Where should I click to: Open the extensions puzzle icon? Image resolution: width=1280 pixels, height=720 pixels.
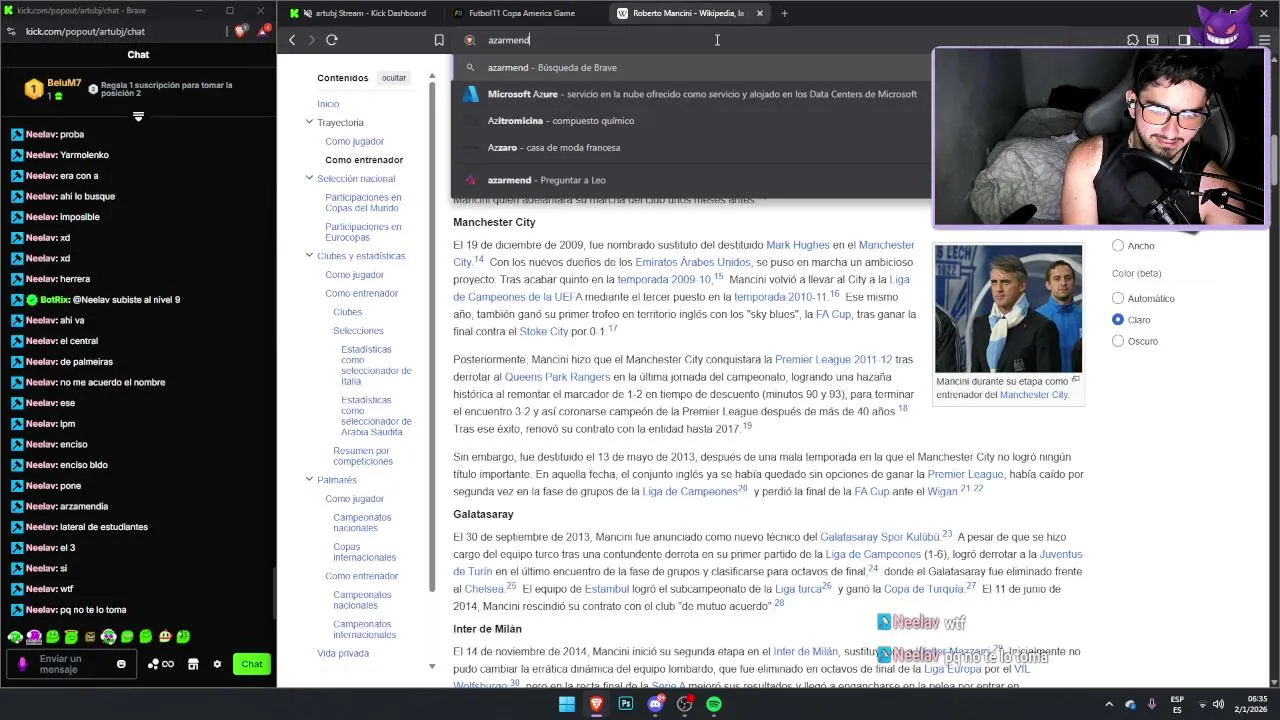(1132, 40)
